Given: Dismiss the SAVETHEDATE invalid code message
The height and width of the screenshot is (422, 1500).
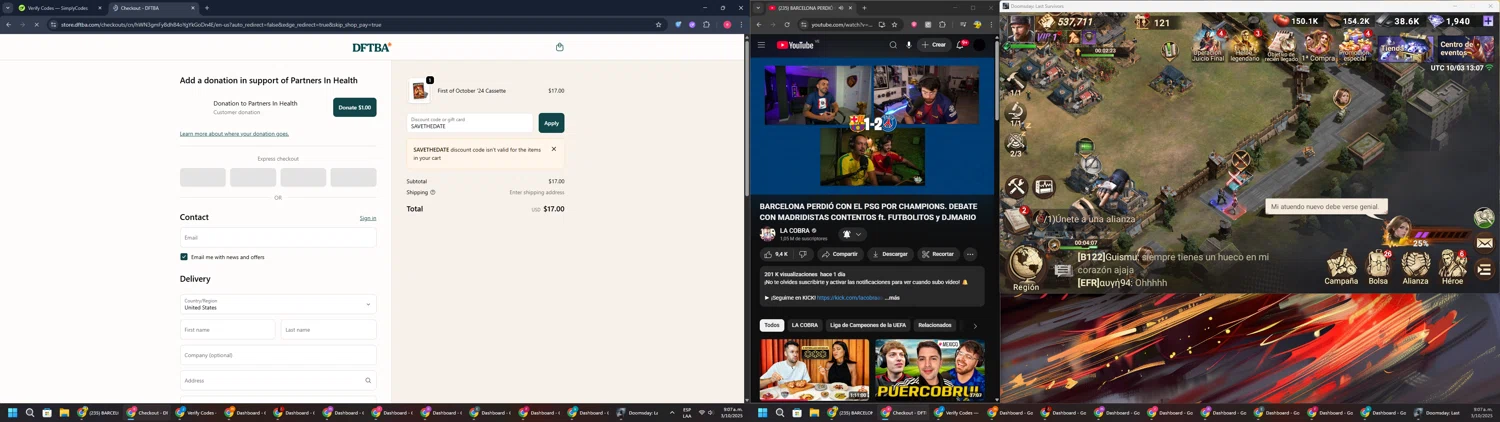Looking at the screenshot, I should 554,149.
